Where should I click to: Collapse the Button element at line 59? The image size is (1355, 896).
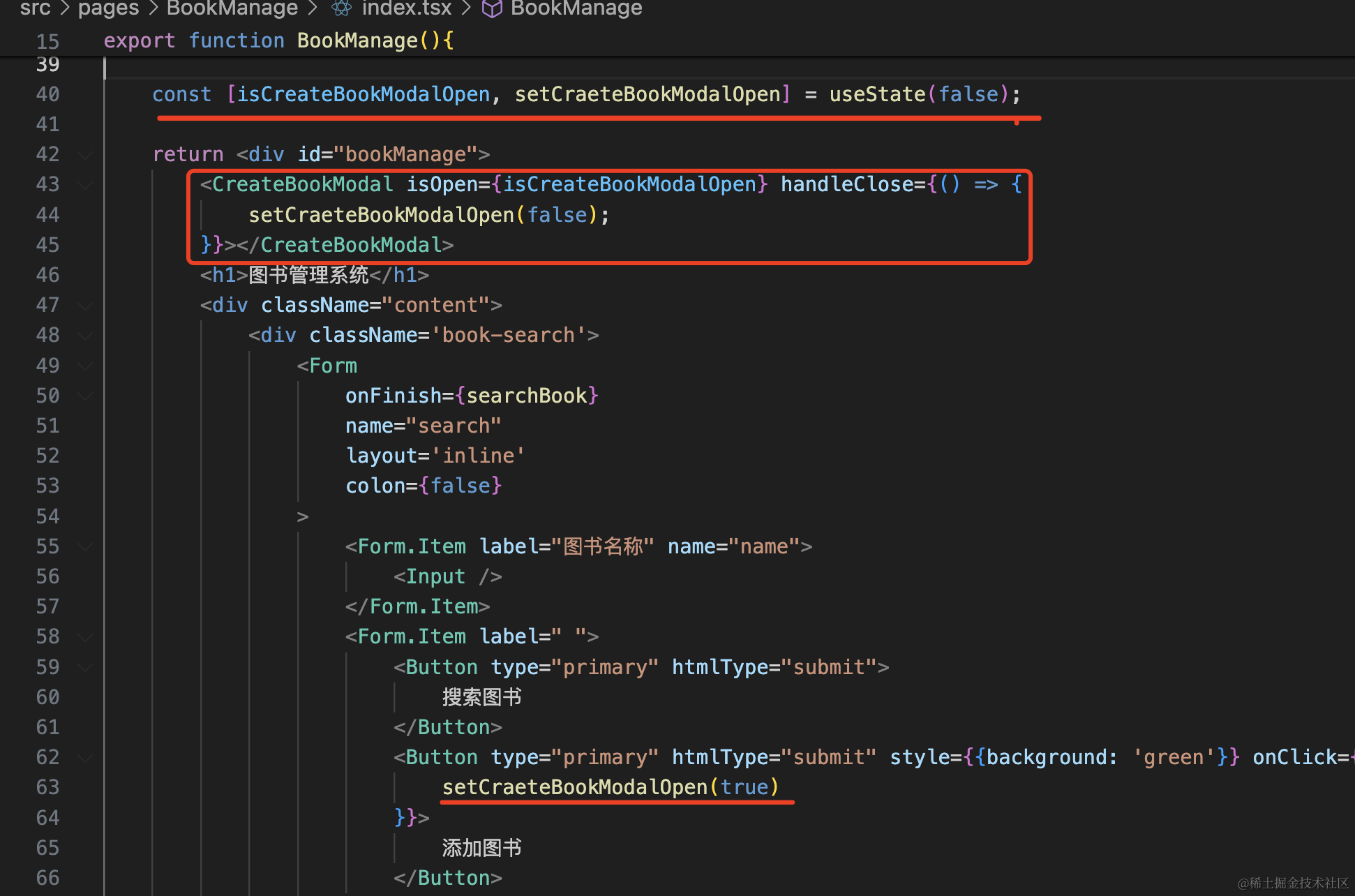85,667
